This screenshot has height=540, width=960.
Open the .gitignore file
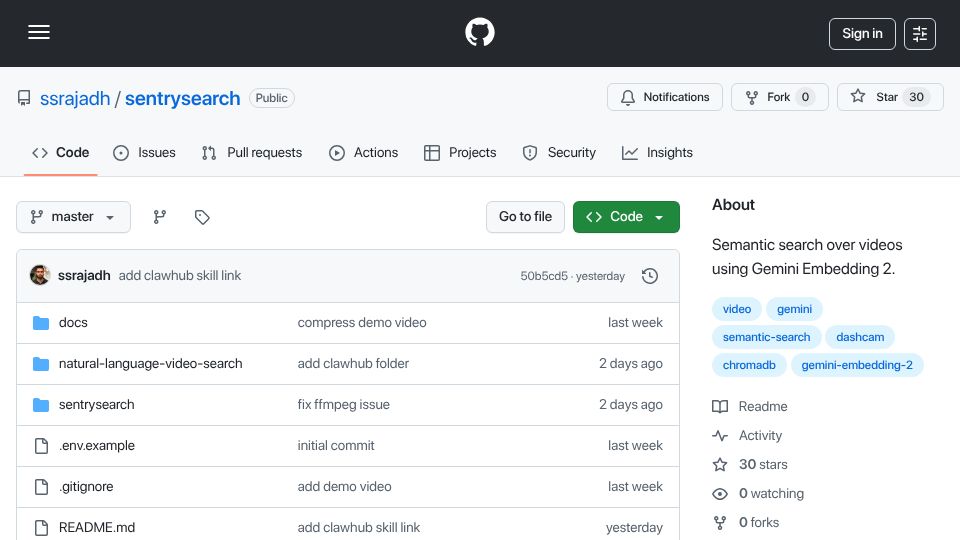click(x=86, y=487)
